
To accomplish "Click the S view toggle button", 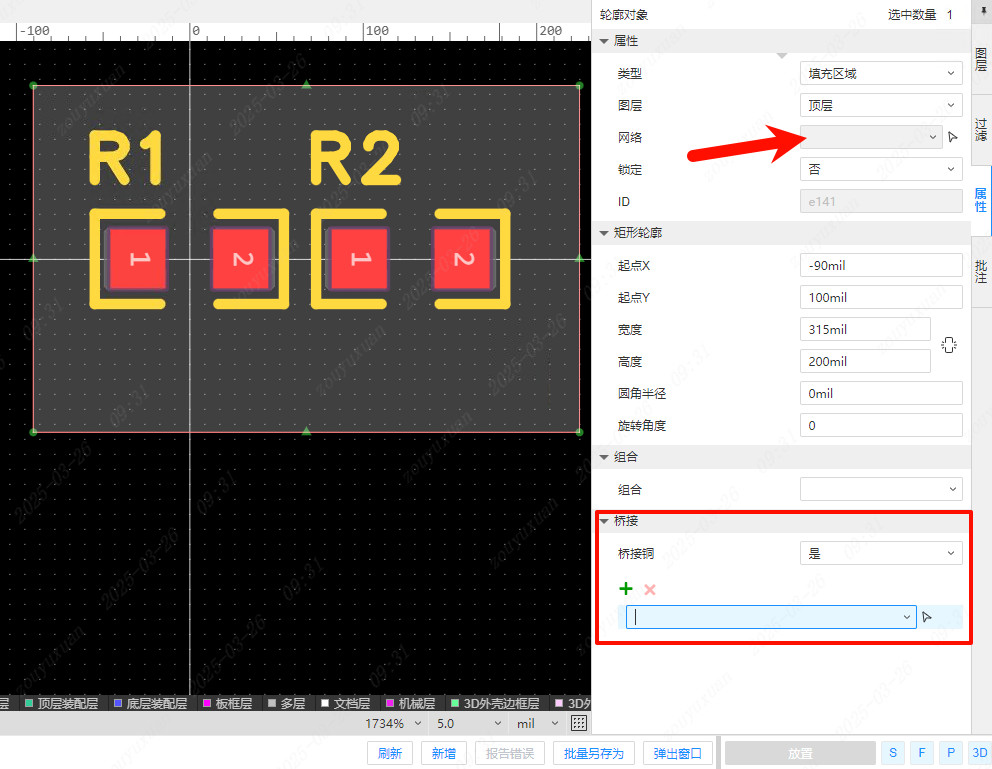I will pos(891,753).
